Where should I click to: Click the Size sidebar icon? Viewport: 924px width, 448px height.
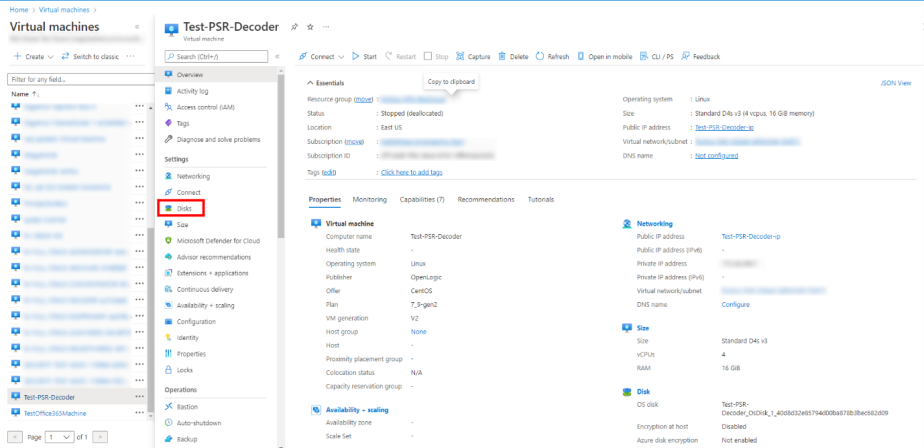click(x=169, y=225)
